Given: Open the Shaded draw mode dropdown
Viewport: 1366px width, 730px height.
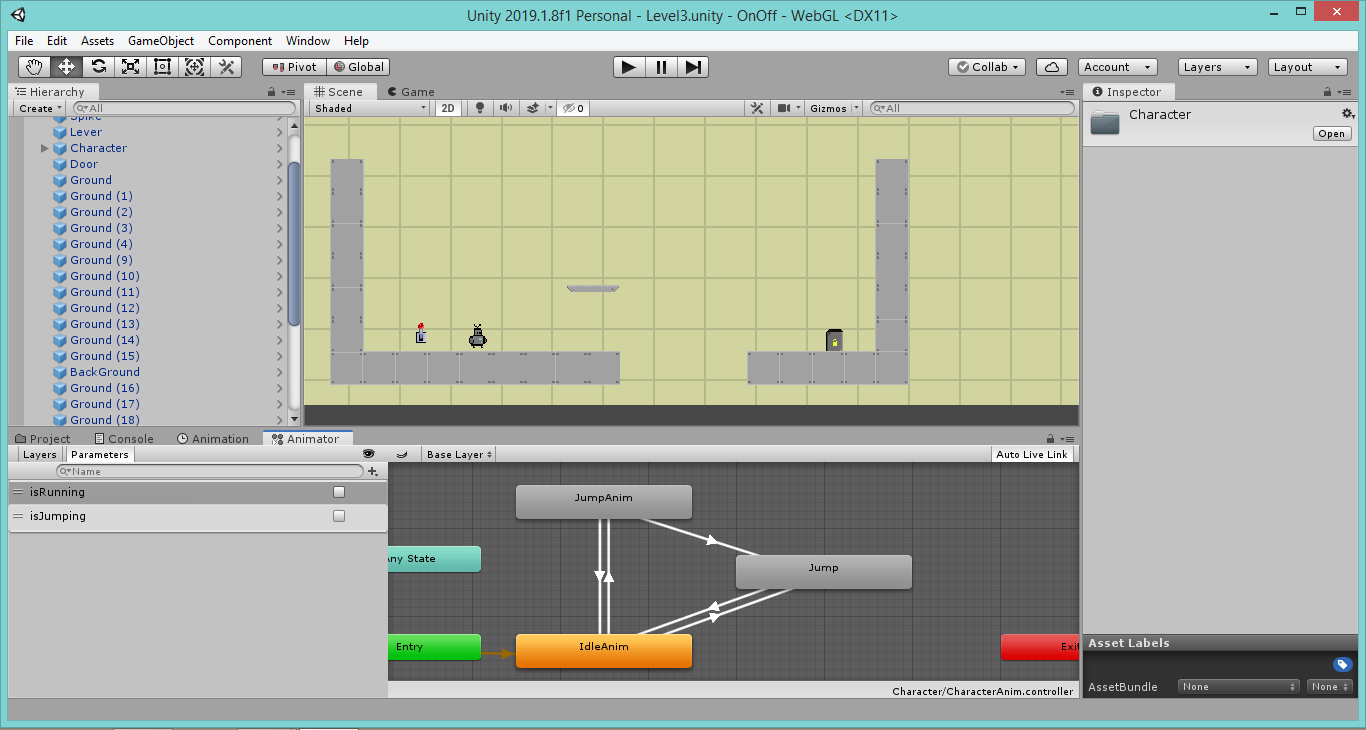Looking at the screenshot, I should (370, 108).
